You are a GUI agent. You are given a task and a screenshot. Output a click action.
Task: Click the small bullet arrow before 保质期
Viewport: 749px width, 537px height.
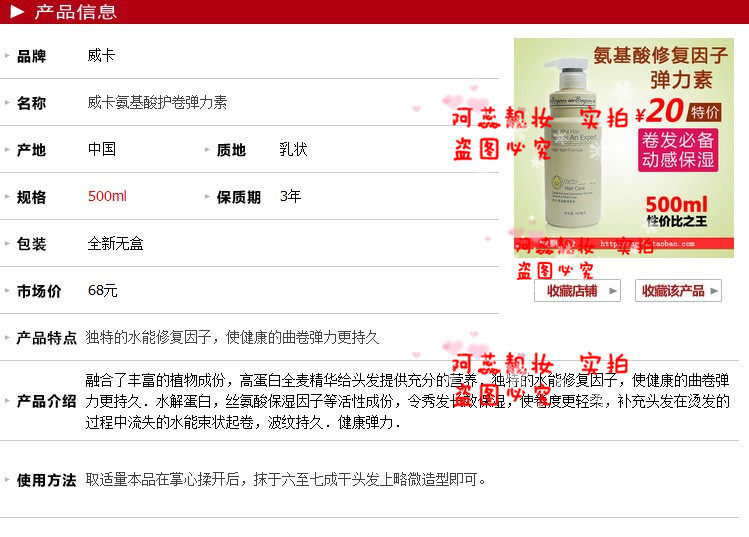point(207,196)
